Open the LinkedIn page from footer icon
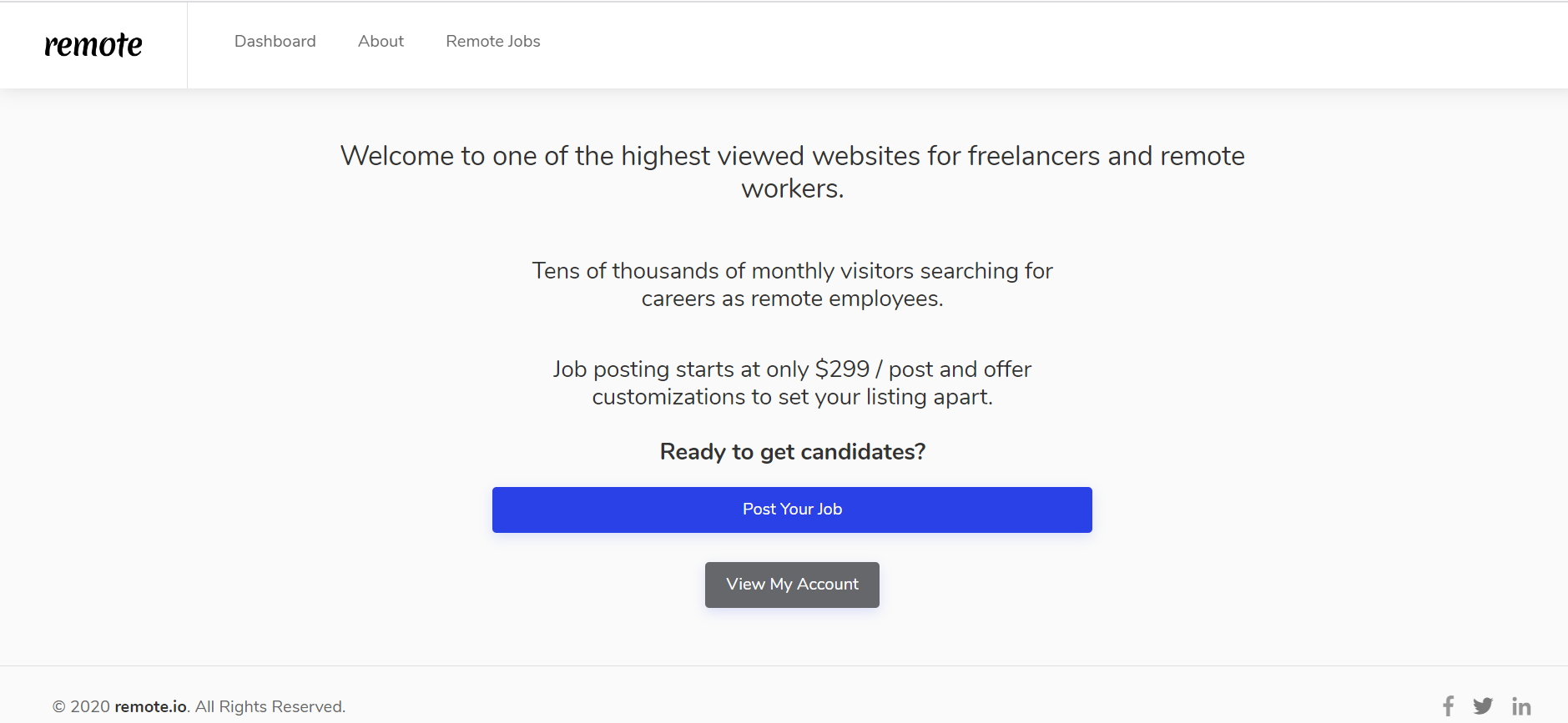This screenshot has height=723, width=1568. coord(1521,707)
